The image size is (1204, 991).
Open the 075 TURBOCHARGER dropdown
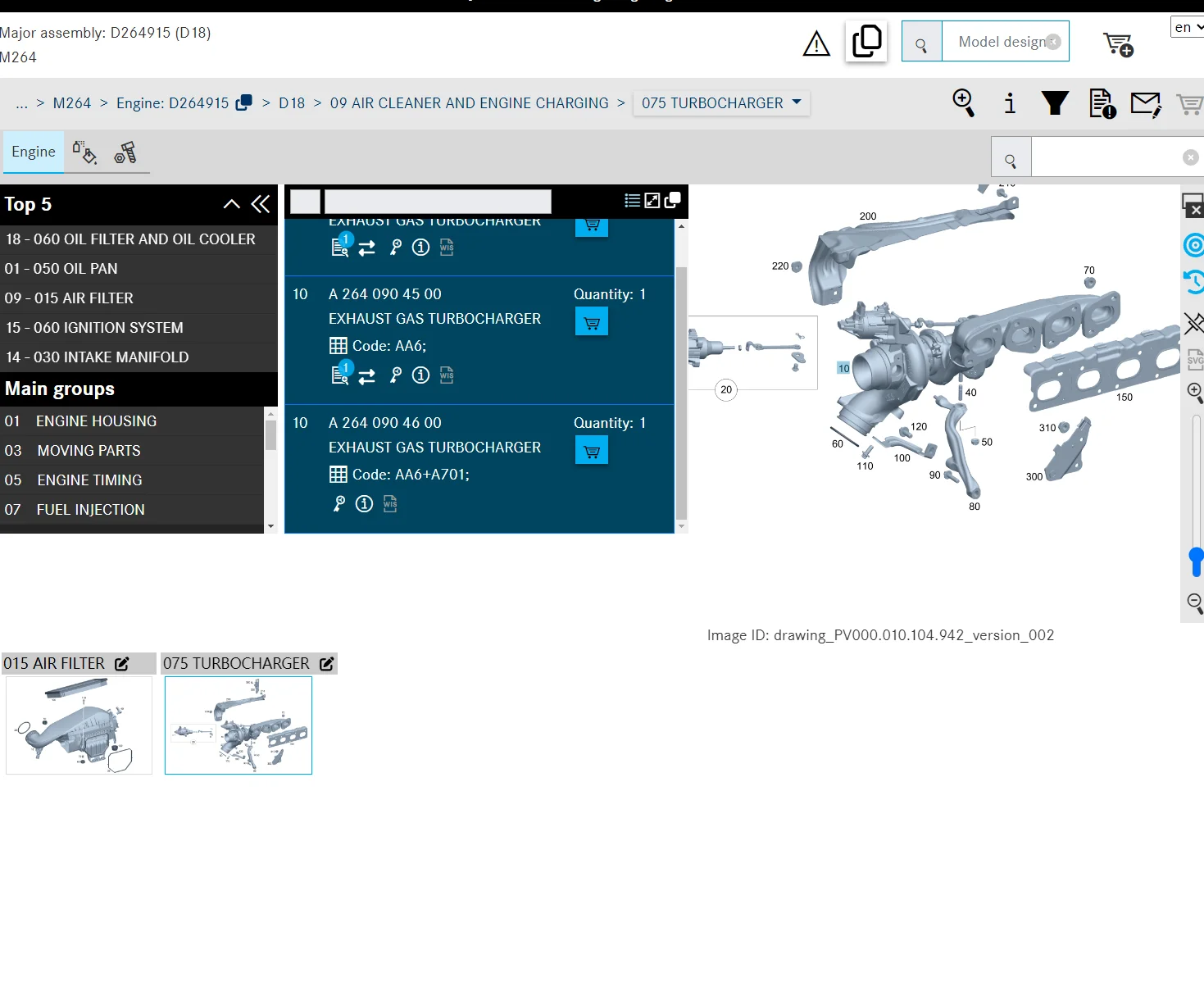[721, 103]
